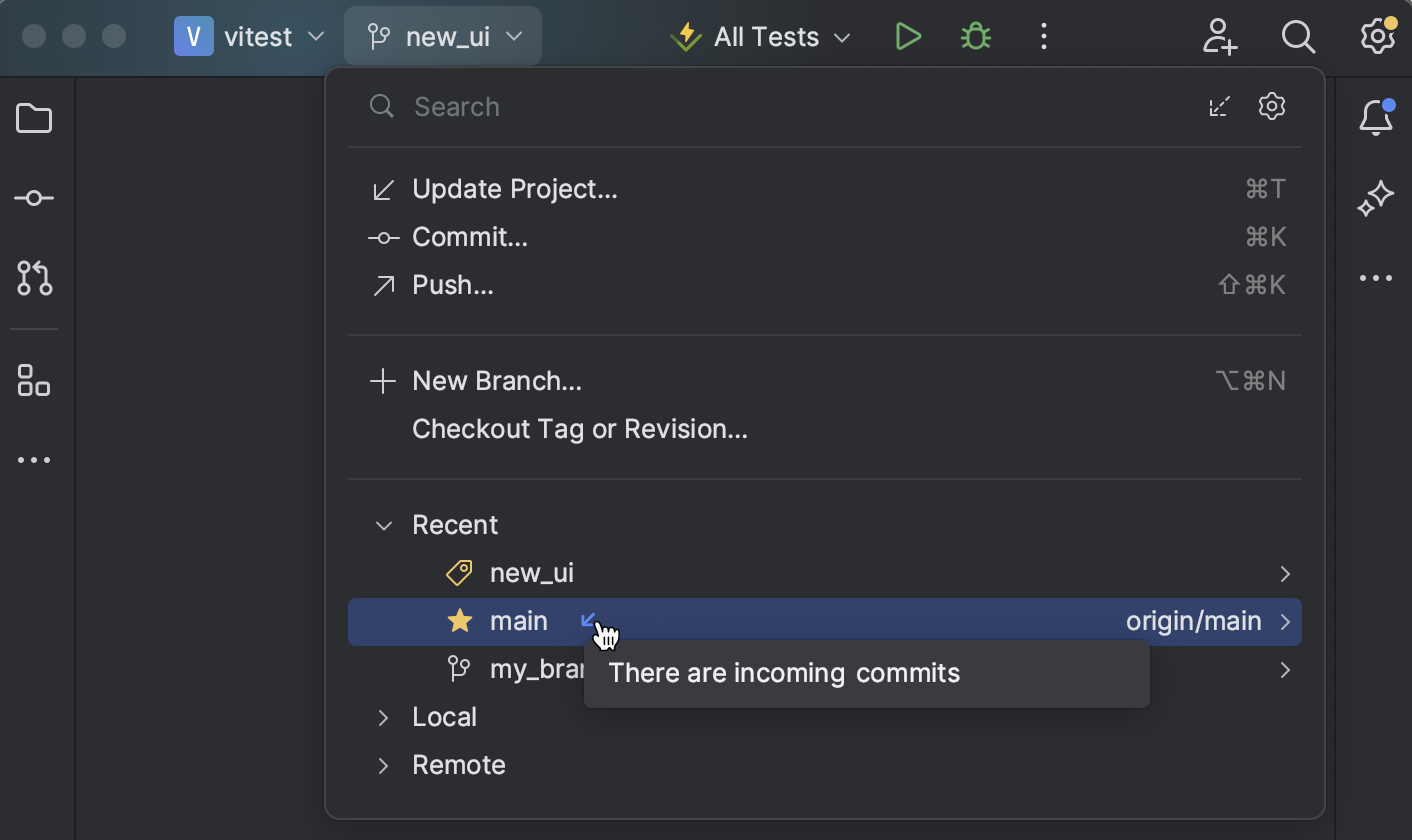Open the Project tool window
Image resolution: width=1412 pixels, height=840 pixels.
(33, 118)
